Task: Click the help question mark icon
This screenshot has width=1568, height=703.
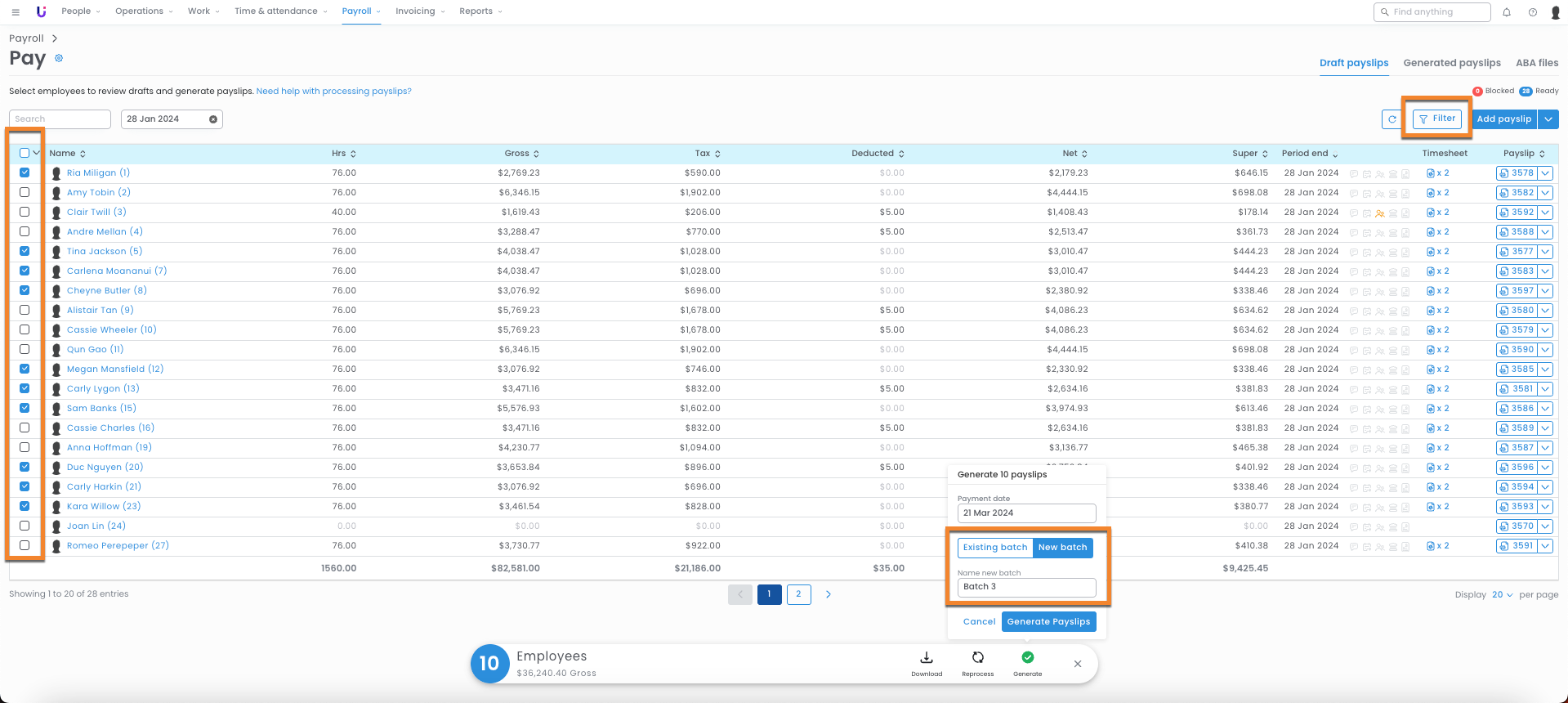Action: tap(1533, 12)
